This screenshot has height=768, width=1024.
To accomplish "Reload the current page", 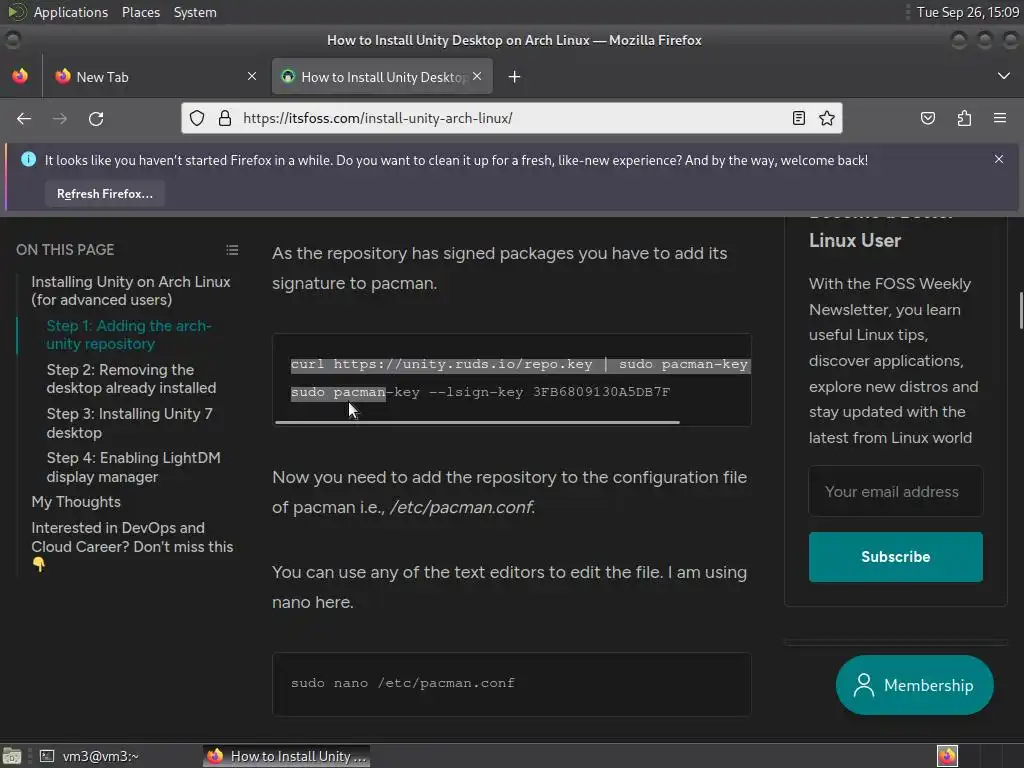I will point(96,118).
